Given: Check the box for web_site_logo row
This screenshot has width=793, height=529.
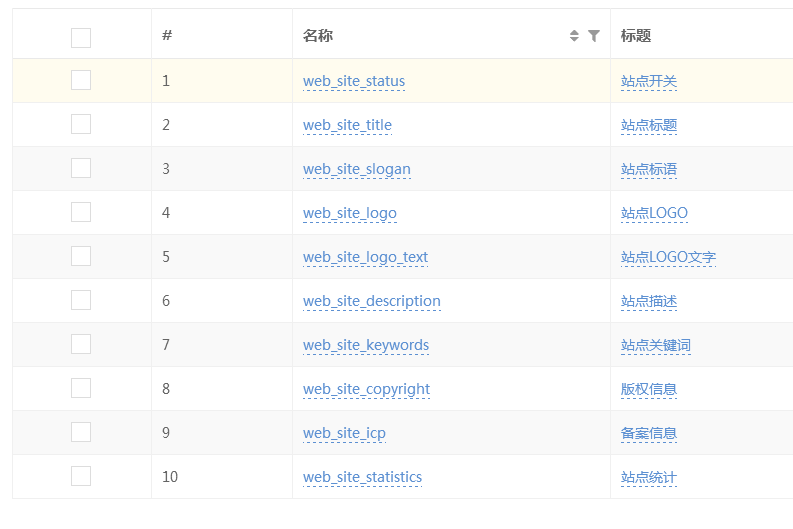Looking at the screenshot, I should click(81, 212).
